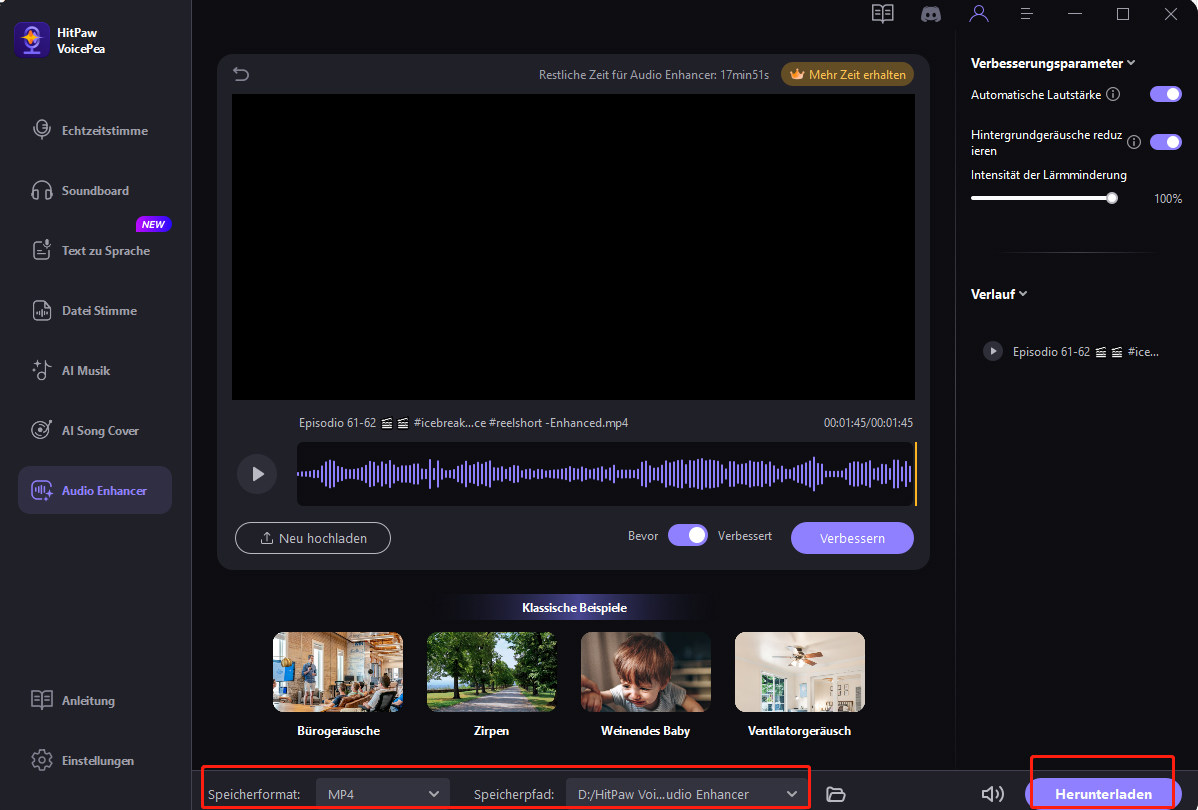Open the Anleitung guide

pos(73,701)
